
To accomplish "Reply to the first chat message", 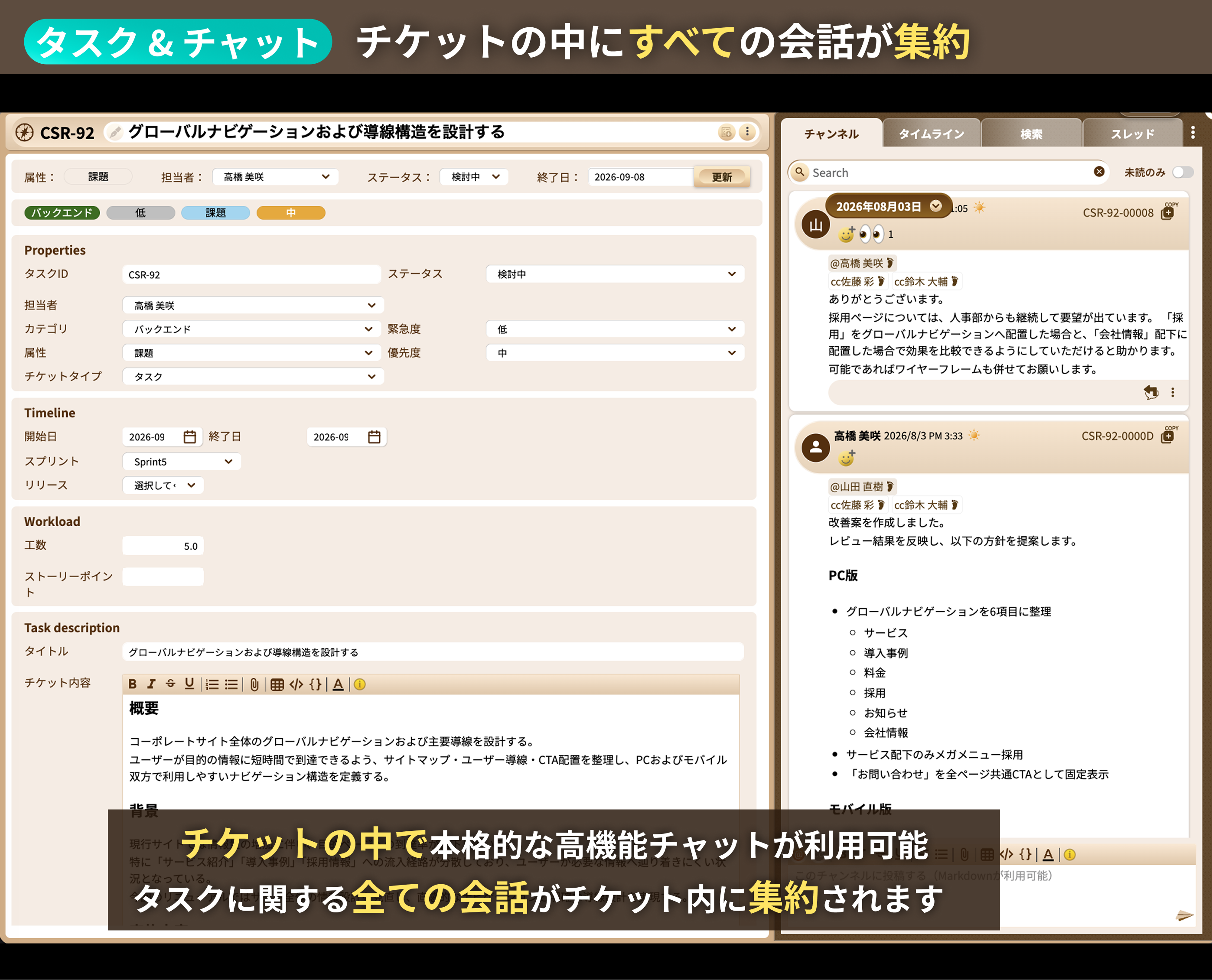I will [x=1151, y=392].
